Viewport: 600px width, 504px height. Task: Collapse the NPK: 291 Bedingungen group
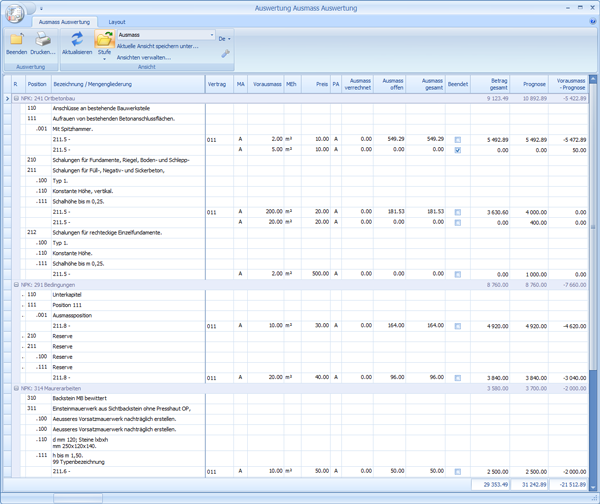click(x=16, y=285)
